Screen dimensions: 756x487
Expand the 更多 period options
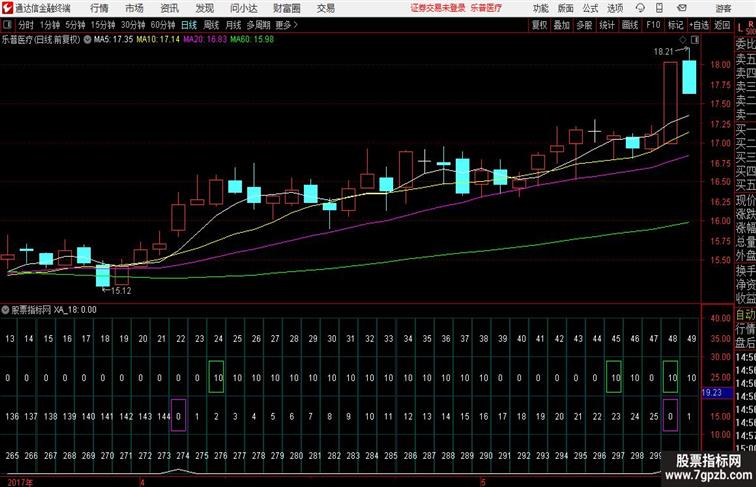click(x=286, y=25)
